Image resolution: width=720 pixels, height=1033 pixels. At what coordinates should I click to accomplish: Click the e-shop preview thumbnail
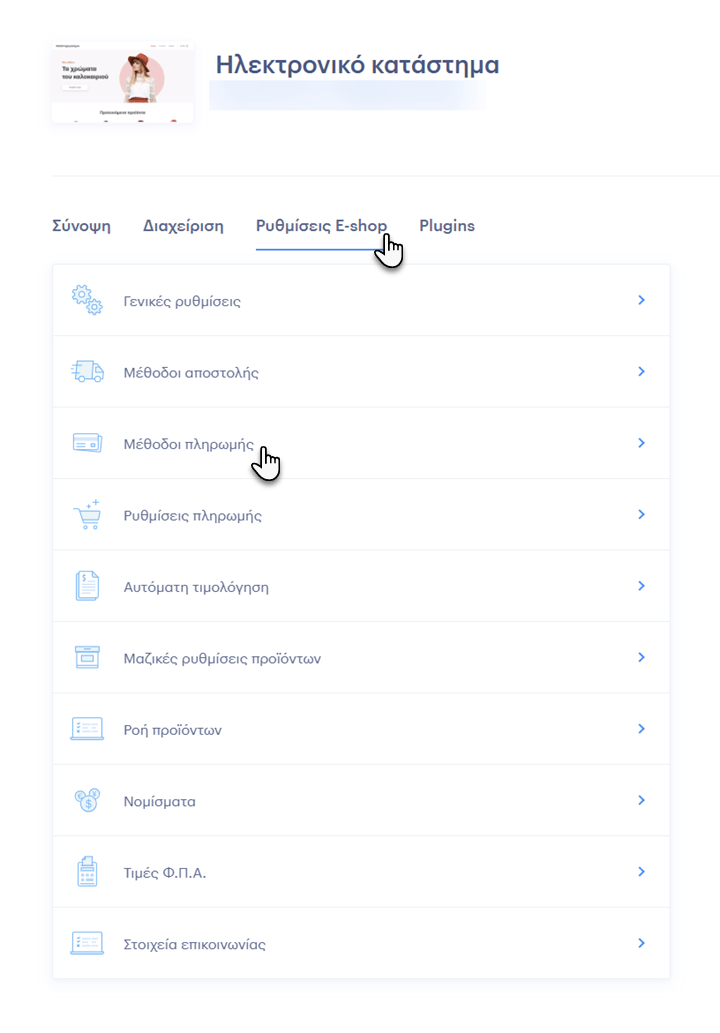click(123, 82)
